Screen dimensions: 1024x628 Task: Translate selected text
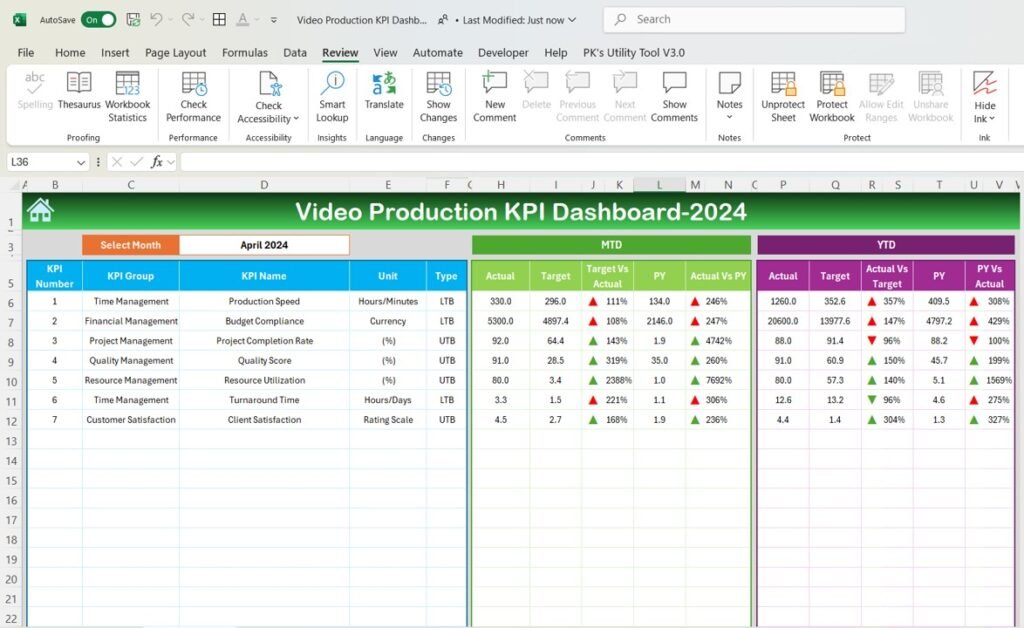(384, 95)
